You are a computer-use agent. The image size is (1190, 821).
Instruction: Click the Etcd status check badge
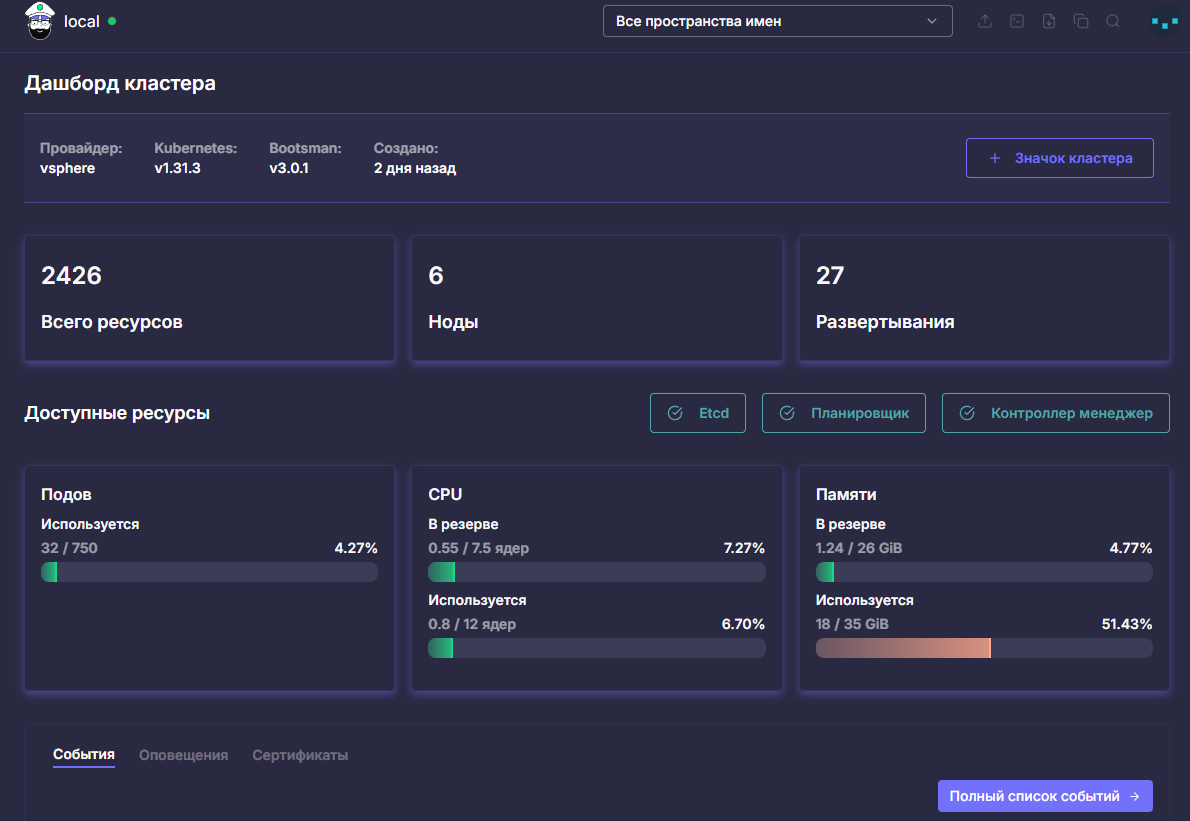[x=697, y=413]
